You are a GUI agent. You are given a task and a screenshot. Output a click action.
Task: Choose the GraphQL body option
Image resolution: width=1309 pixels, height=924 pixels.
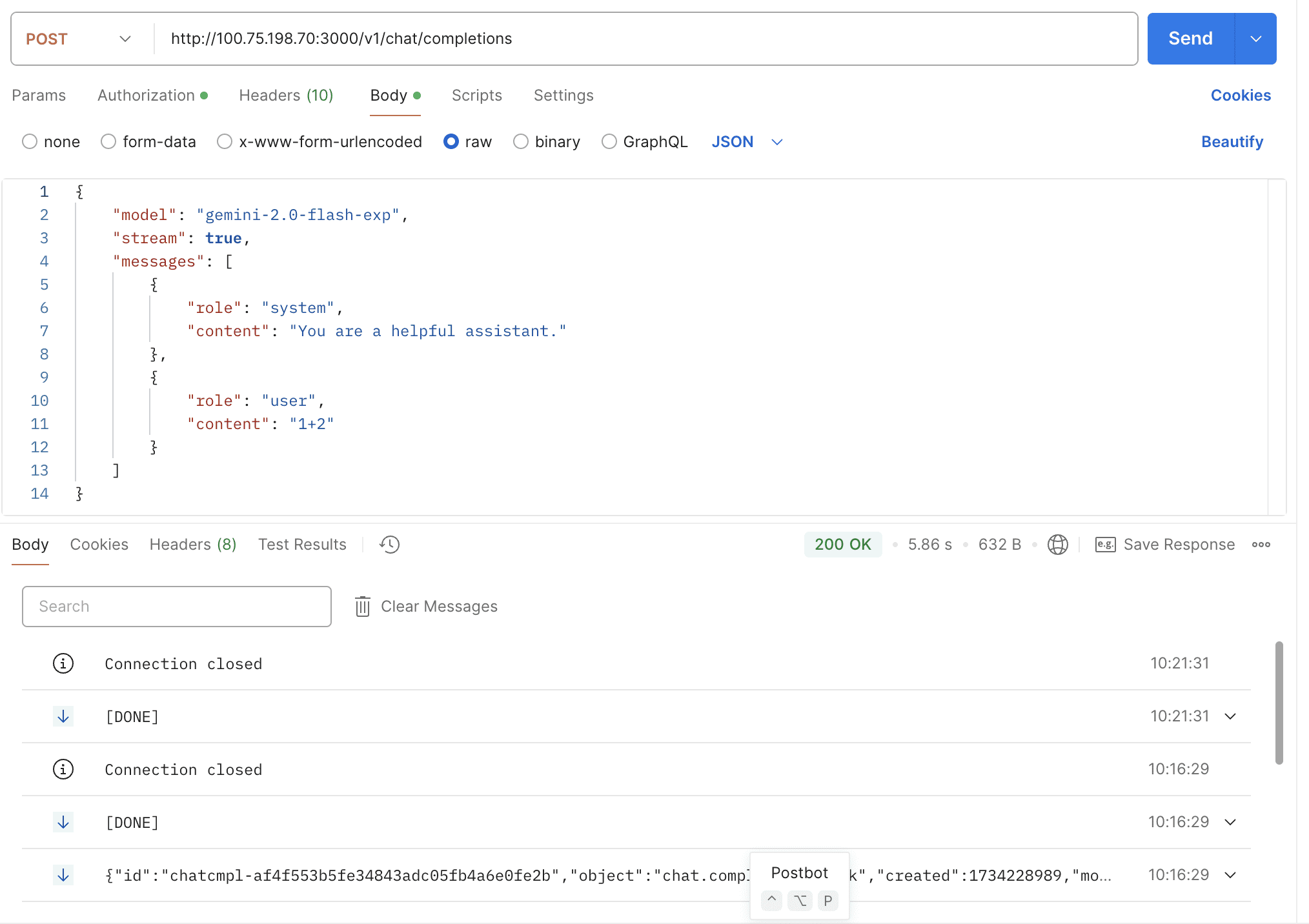tap(609, 141)
